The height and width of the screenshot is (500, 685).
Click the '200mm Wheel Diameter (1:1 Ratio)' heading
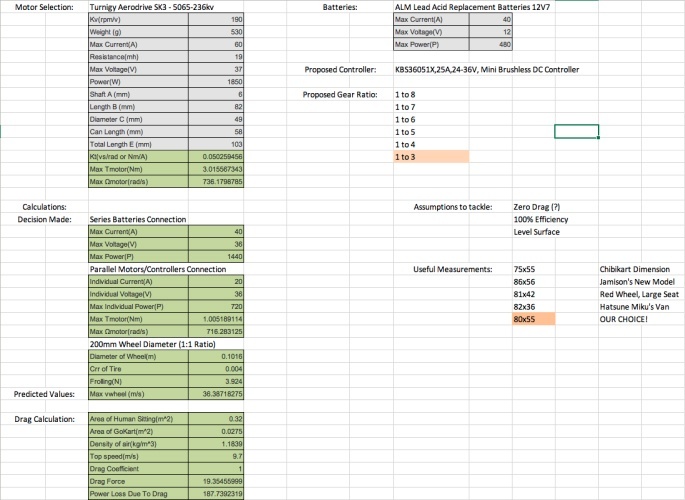pos(152,344)
